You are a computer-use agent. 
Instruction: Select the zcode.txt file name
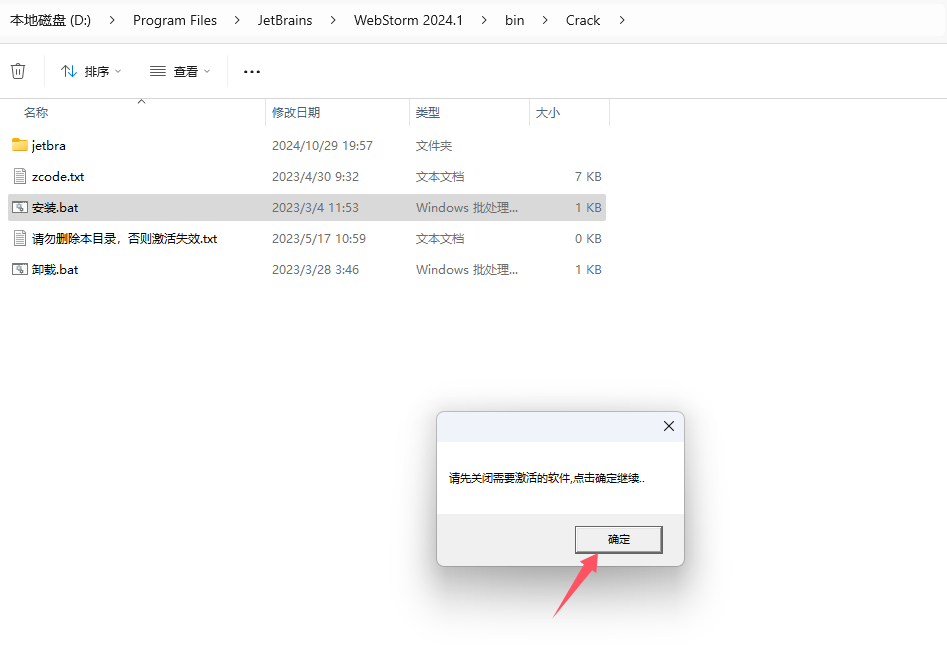click(58, 176)
